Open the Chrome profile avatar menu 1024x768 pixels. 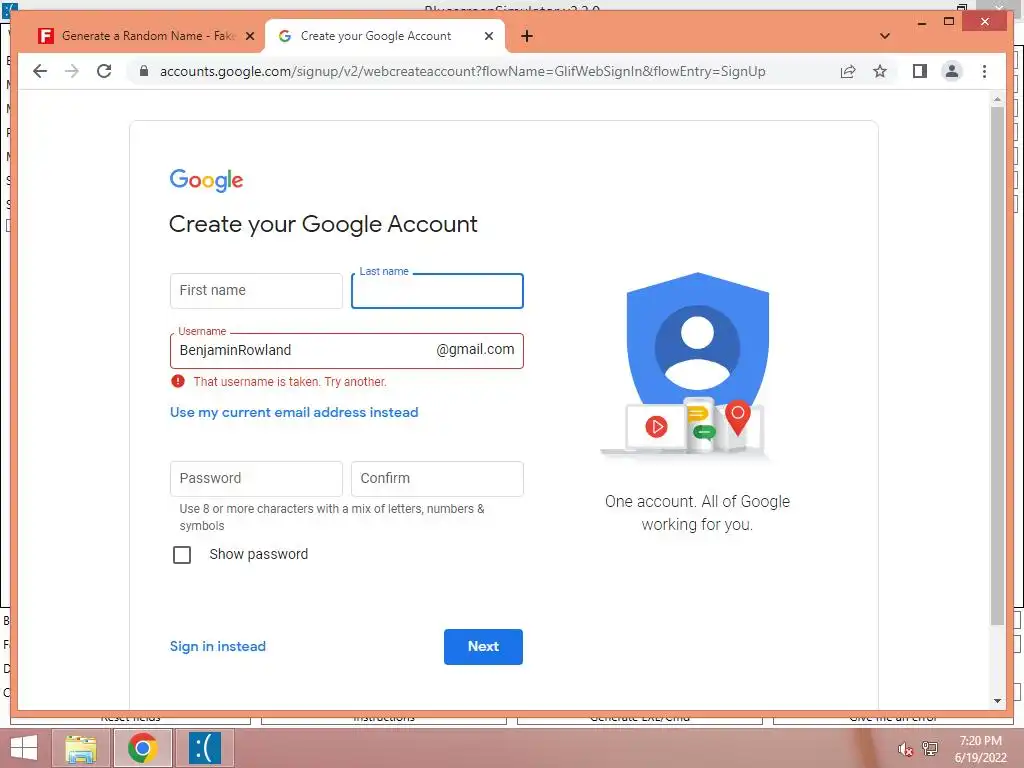952,71
